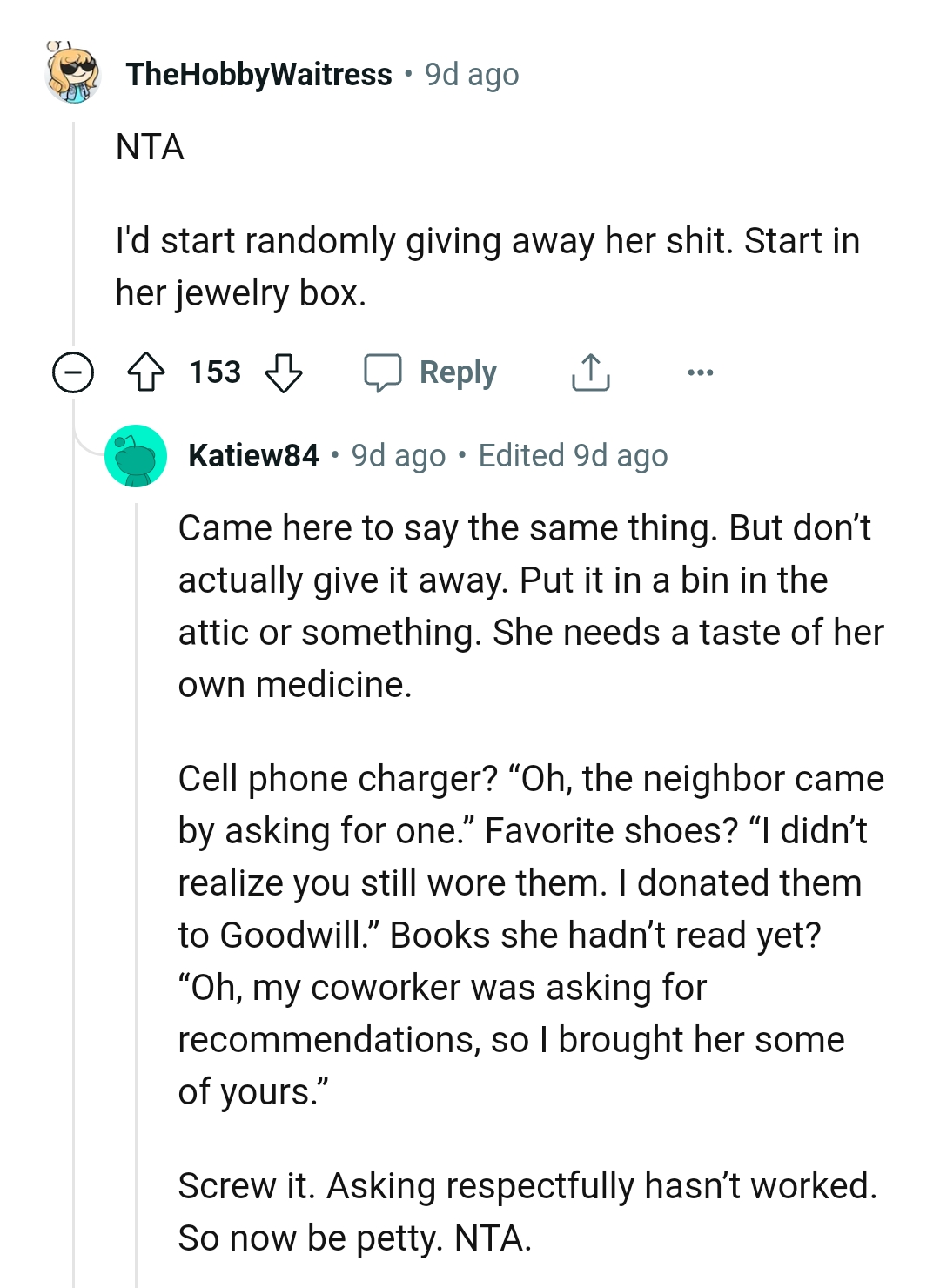The width and height of the screenshot is (940, 1288).
Task: Collapse Katiew84's reply via the vertical thread line
Action: 136,870
